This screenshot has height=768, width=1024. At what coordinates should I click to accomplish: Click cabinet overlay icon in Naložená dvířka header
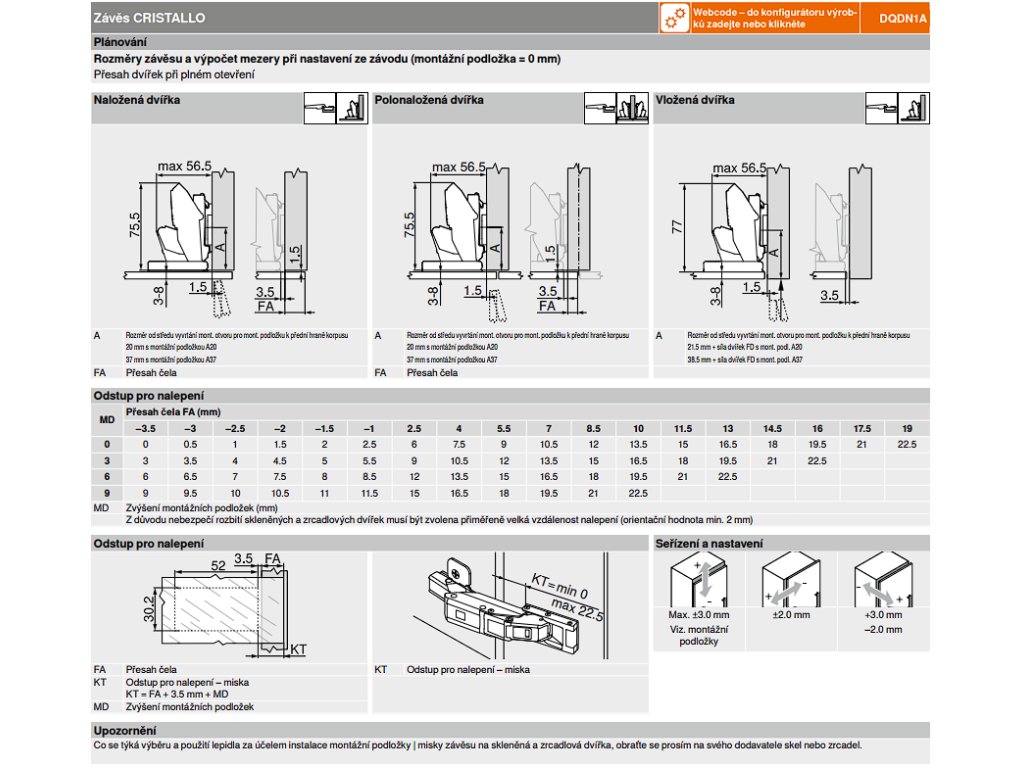click(x=352, y=106)
